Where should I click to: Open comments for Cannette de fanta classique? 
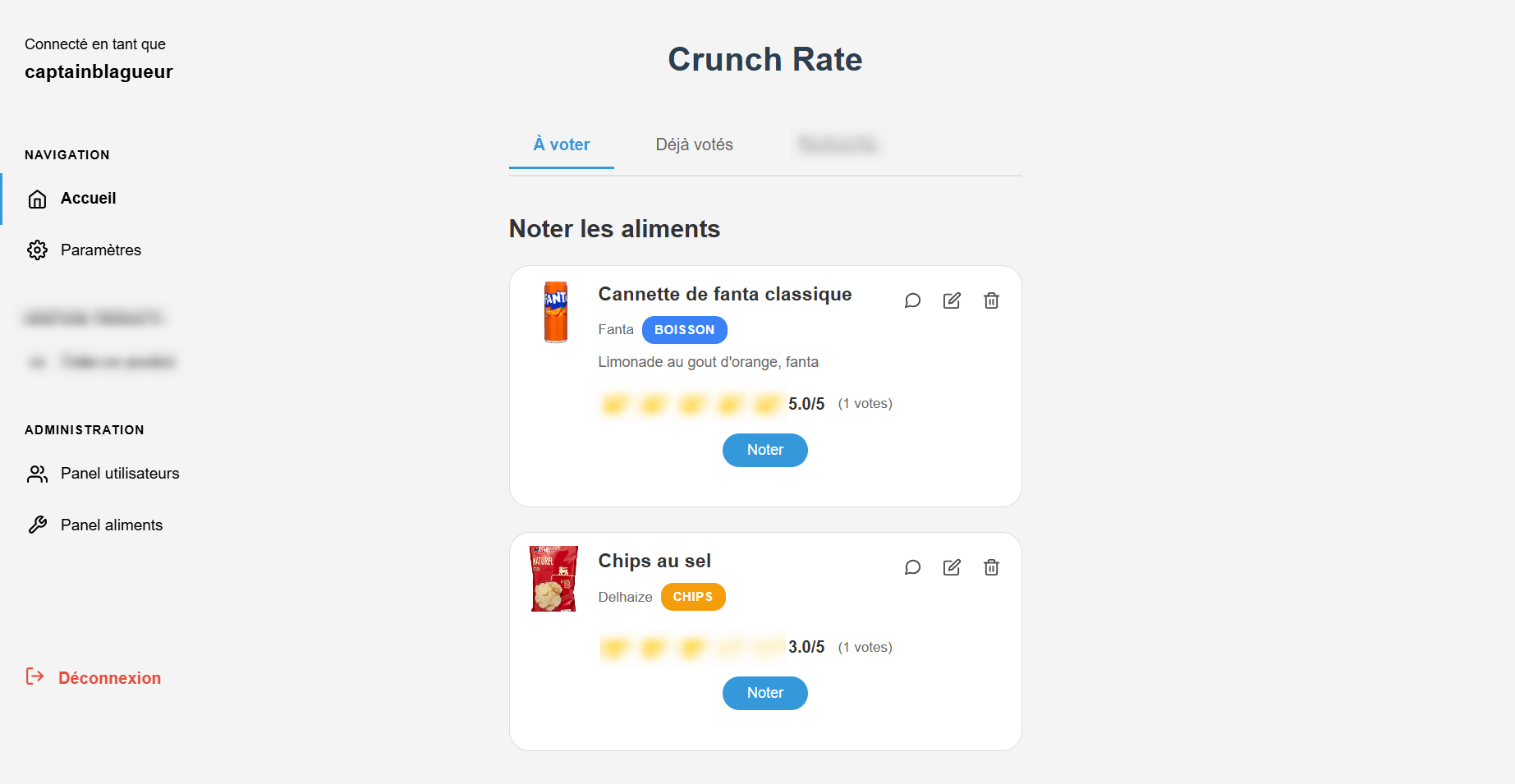point(912,300)
